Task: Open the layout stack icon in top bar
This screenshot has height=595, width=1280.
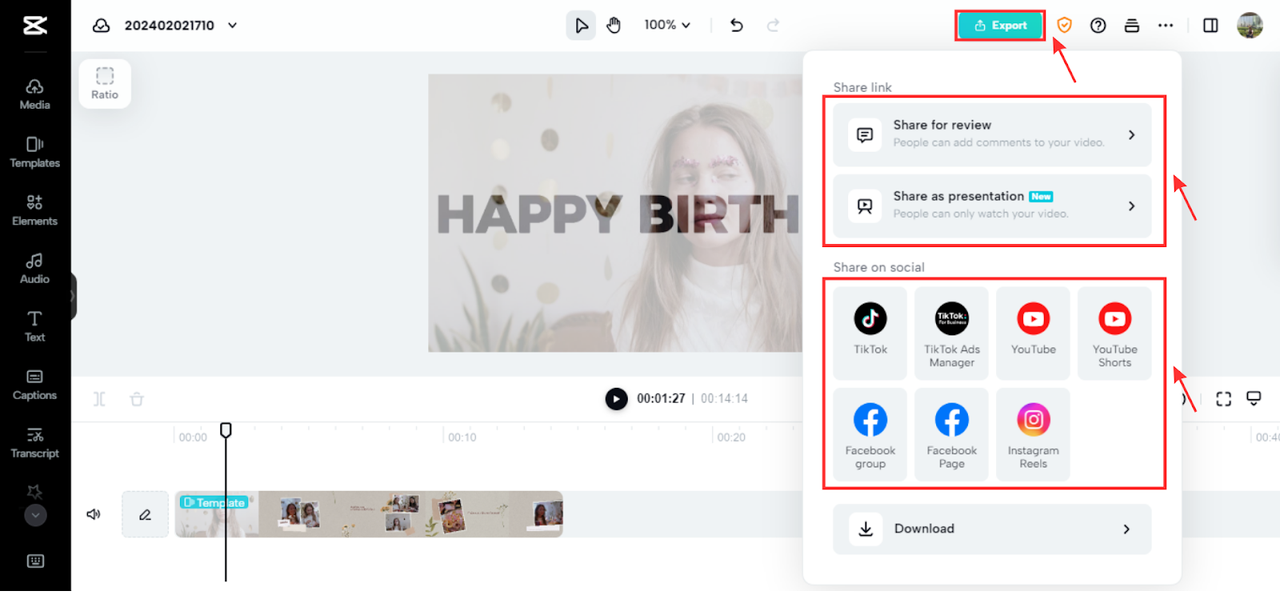Action: [1132, 25]
